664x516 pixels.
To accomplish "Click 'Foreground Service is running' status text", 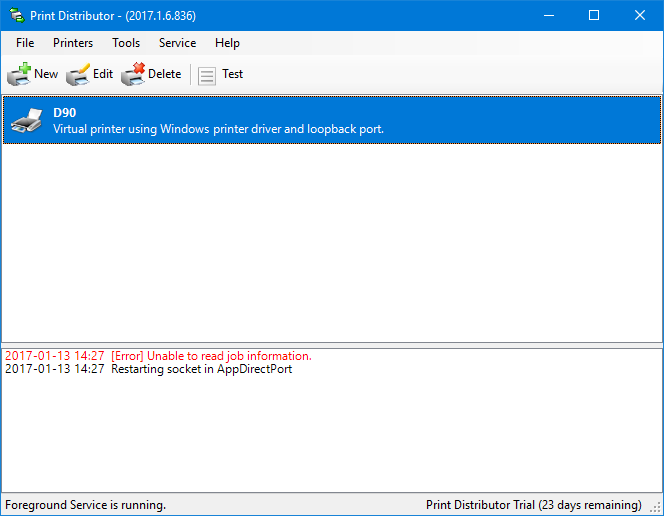I will tap(86, 505).
